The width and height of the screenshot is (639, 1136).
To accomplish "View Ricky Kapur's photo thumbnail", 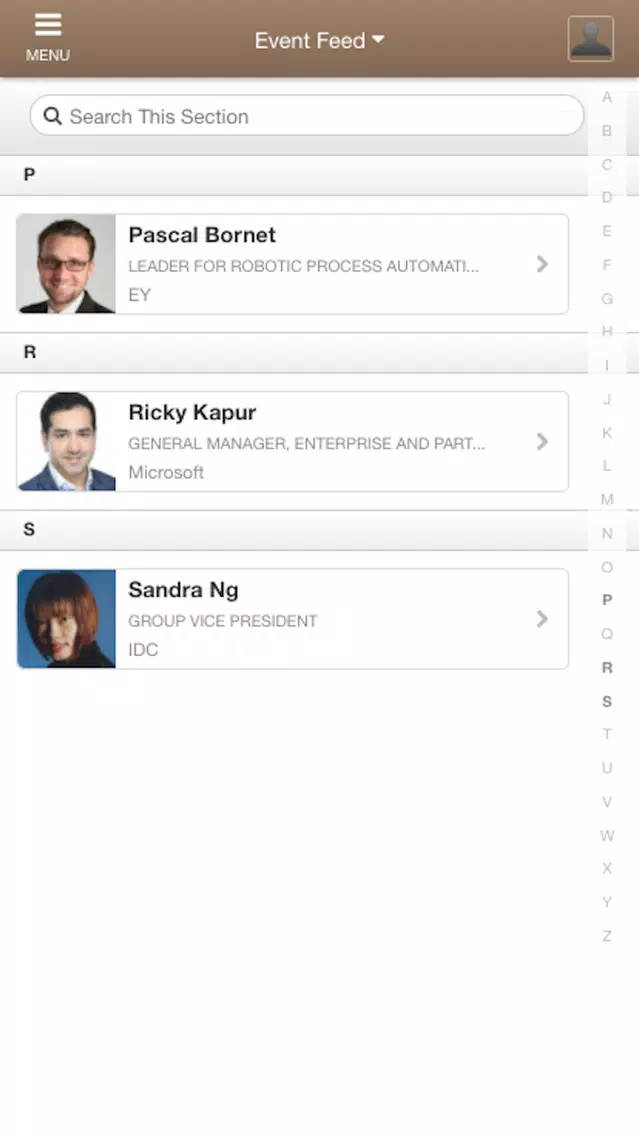I will 67,441.
